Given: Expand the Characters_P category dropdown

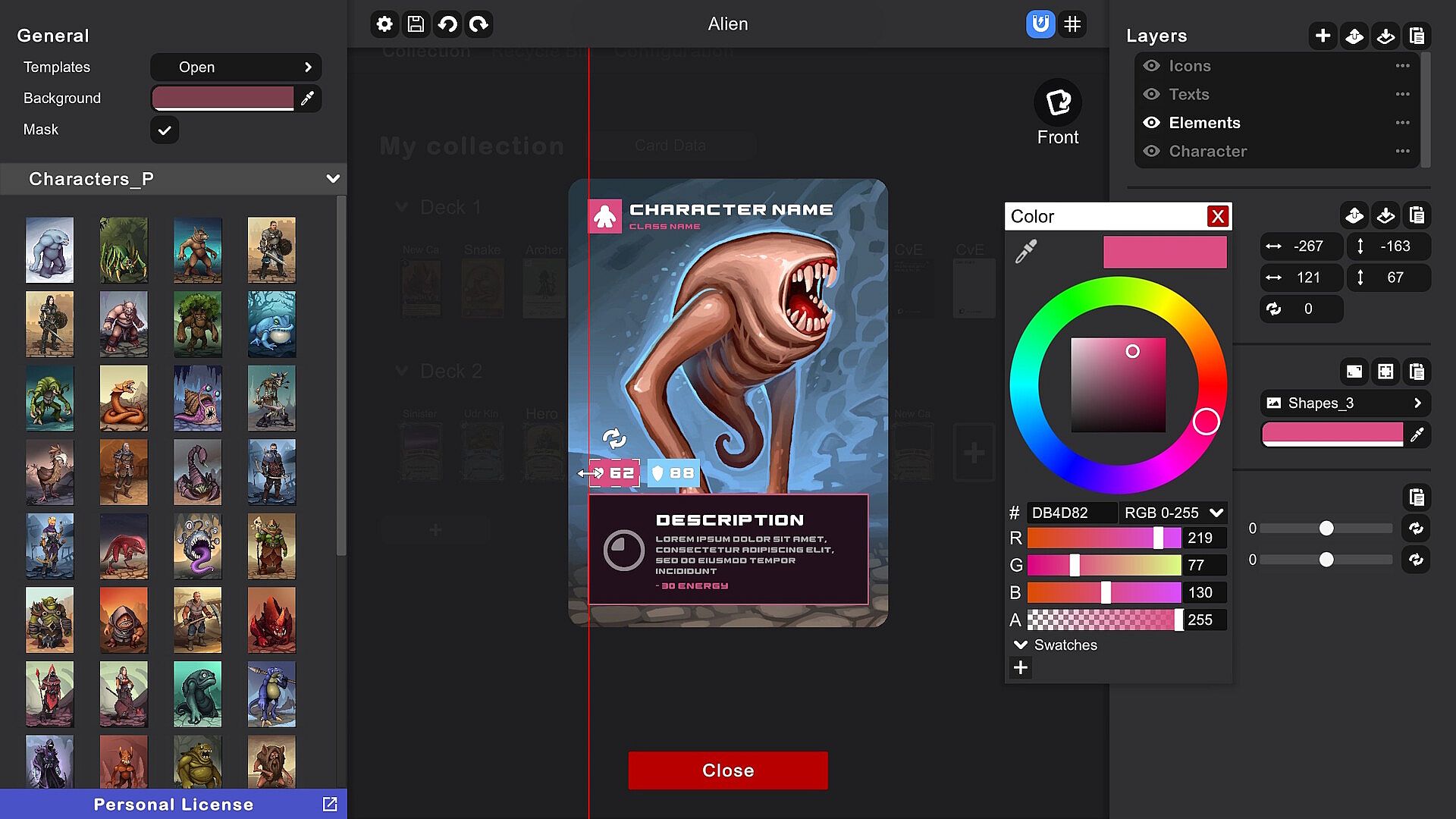Looking at the screenshot, I should 332,179.
